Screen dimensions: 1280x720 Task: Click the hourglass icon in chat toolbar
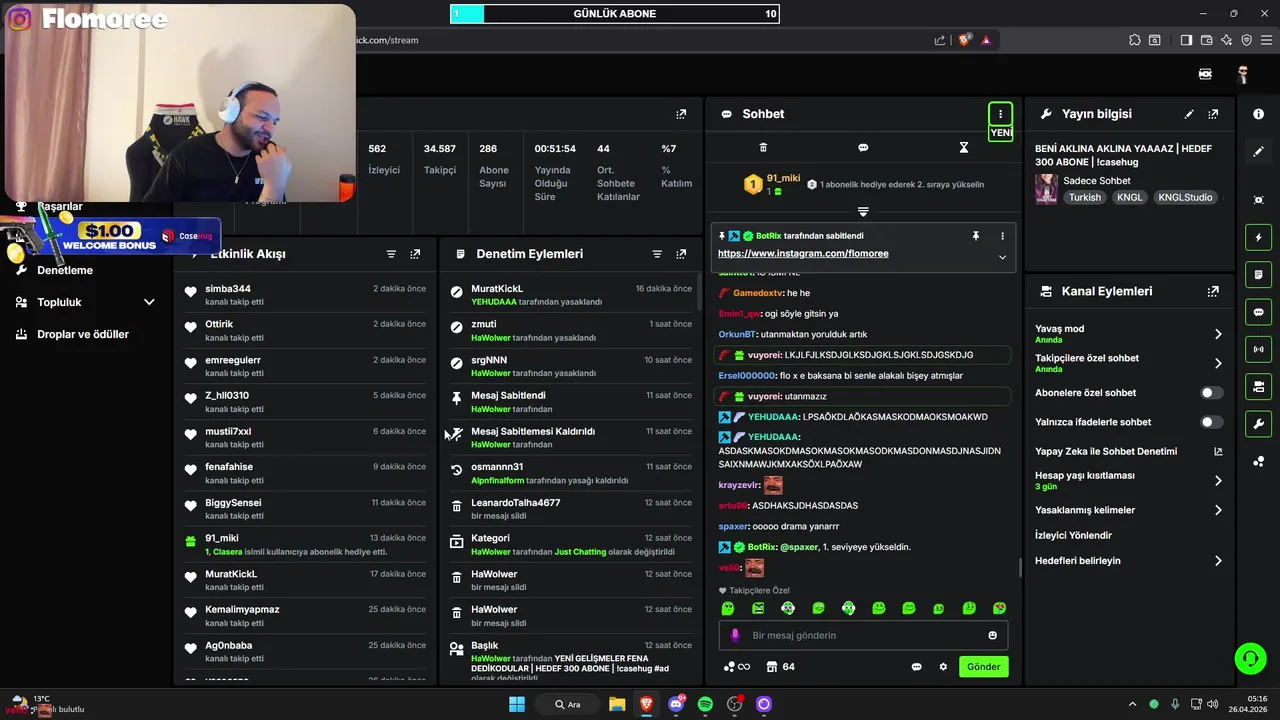pos(964,148)
